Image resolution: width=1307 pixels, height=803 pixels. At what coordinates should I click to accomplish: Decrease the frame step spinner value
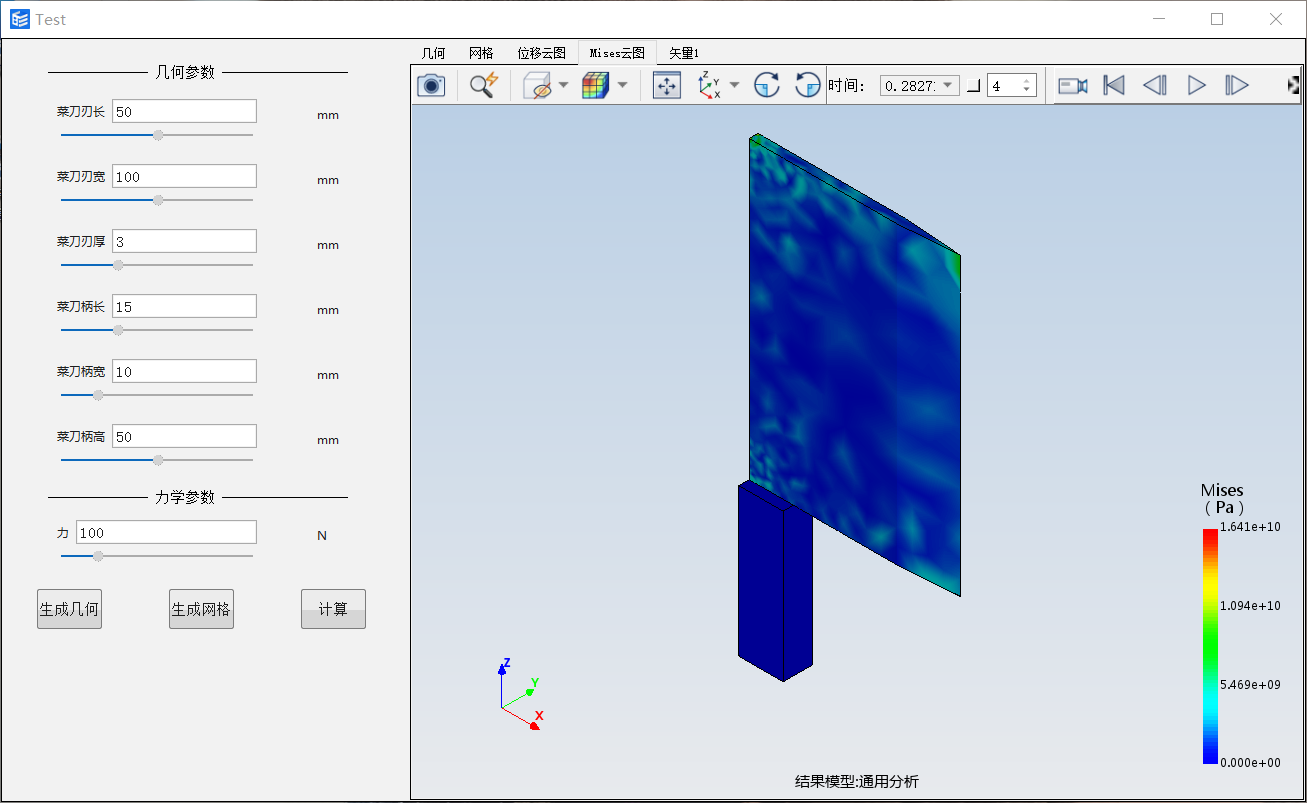pos(1027,91)
